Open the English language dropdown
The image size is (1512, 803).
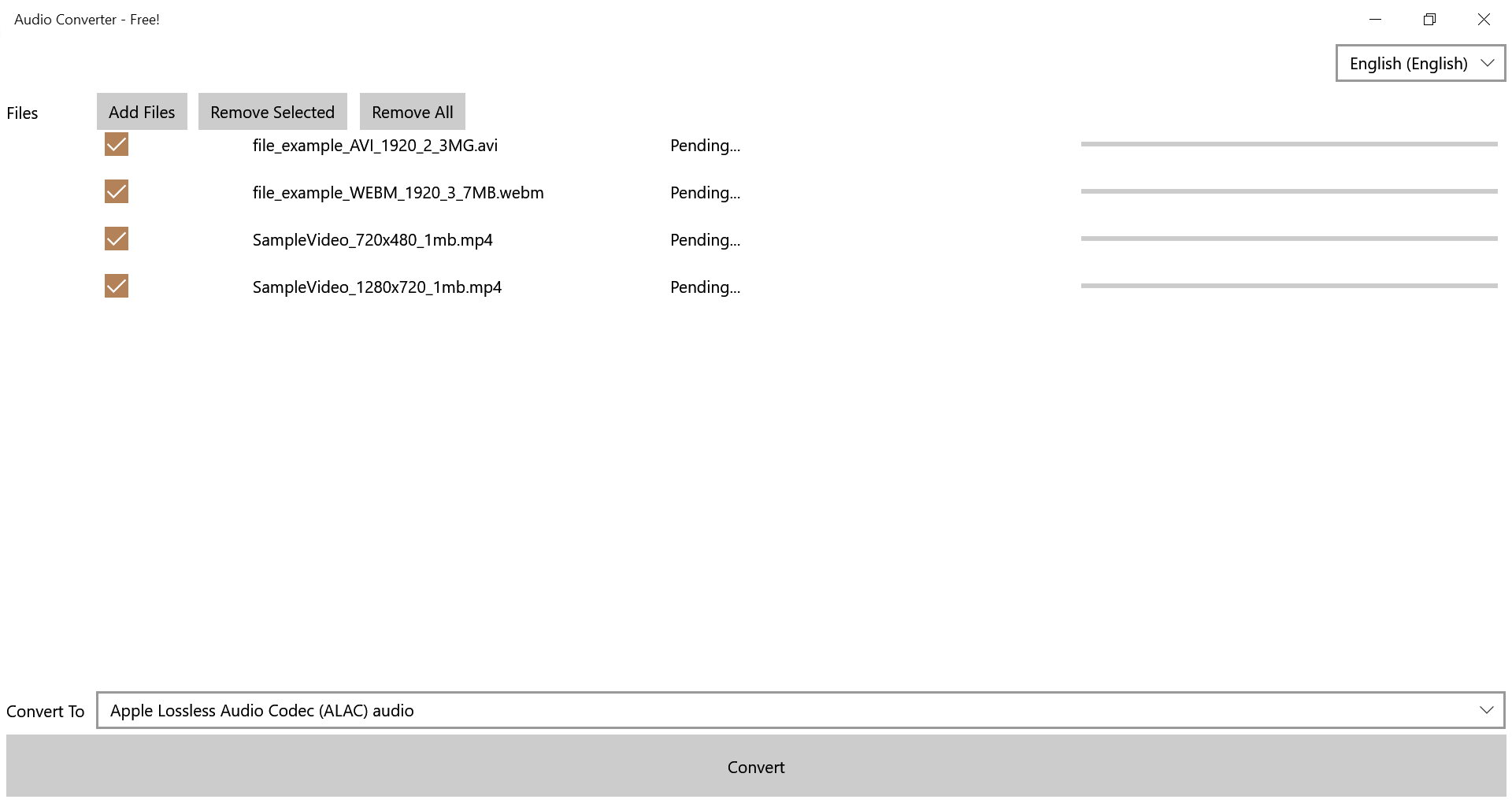coord(1420,64)
